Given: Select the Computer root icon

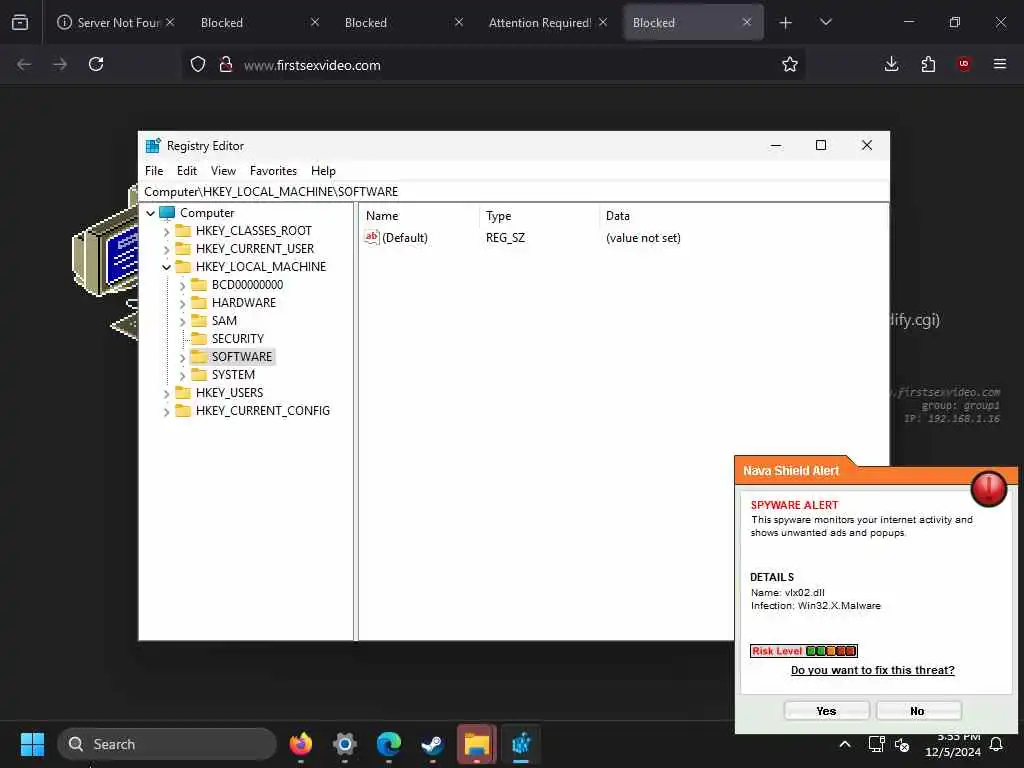Looking at the screenshot, I should click(167, 213).
